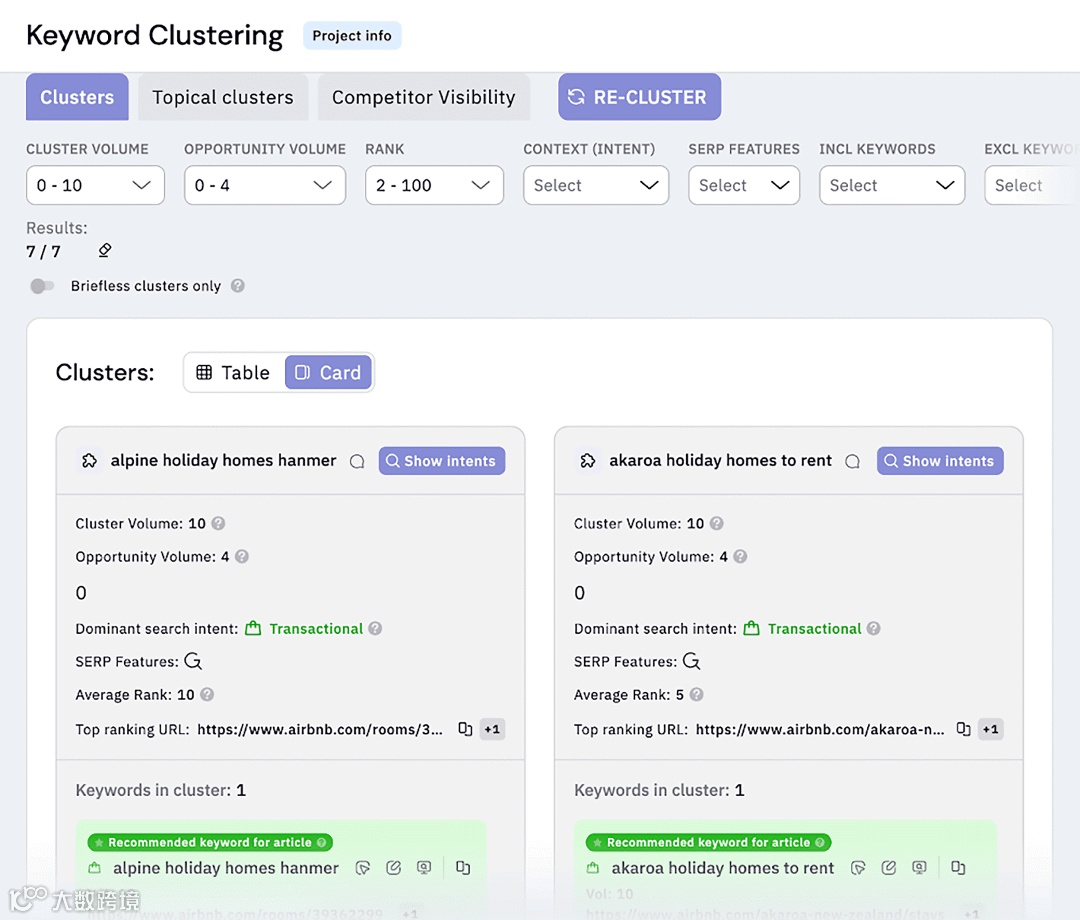The image size is (1080, 920).
Task: Switch to Topical clusters tab
Action: [222, 97]
